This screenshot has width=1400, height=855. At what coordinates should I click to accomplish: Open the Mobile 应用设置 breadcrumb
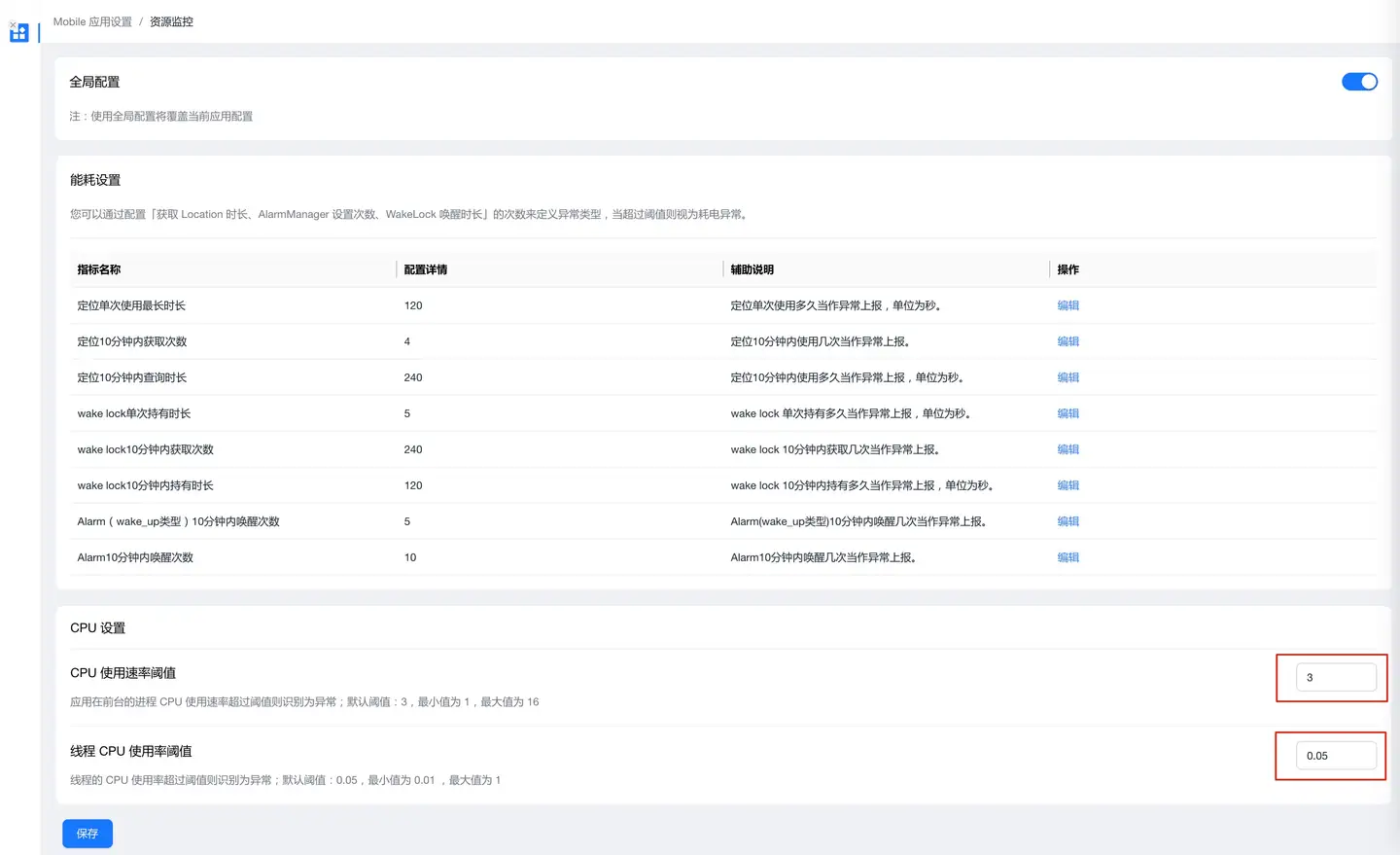92,21
